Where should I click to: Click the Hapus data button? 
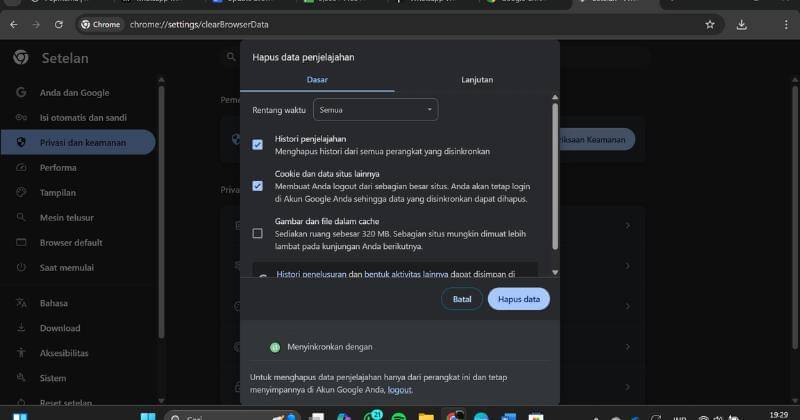518,299
